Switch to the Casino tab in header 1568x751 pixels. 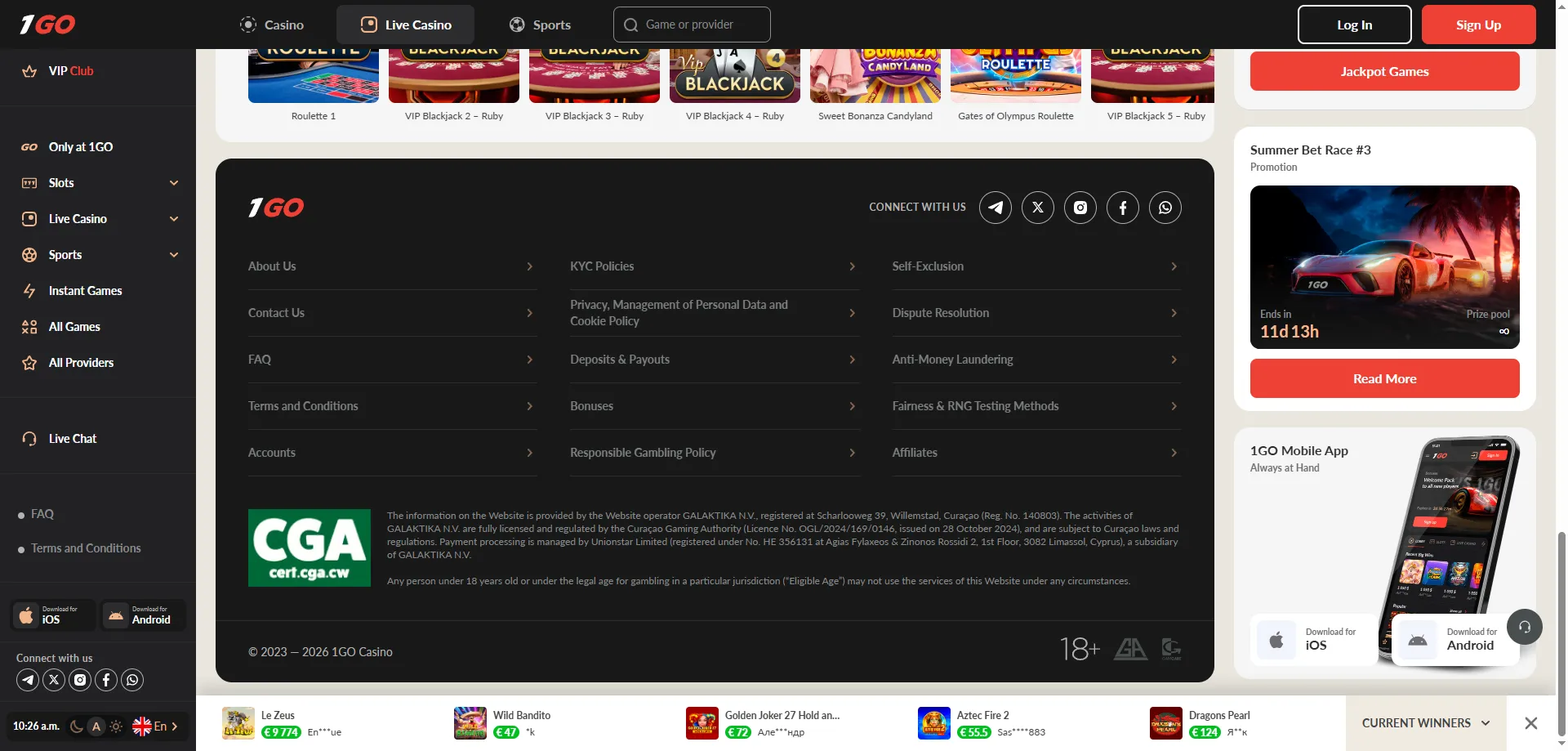pyautogui.click(x=272, y=25)
